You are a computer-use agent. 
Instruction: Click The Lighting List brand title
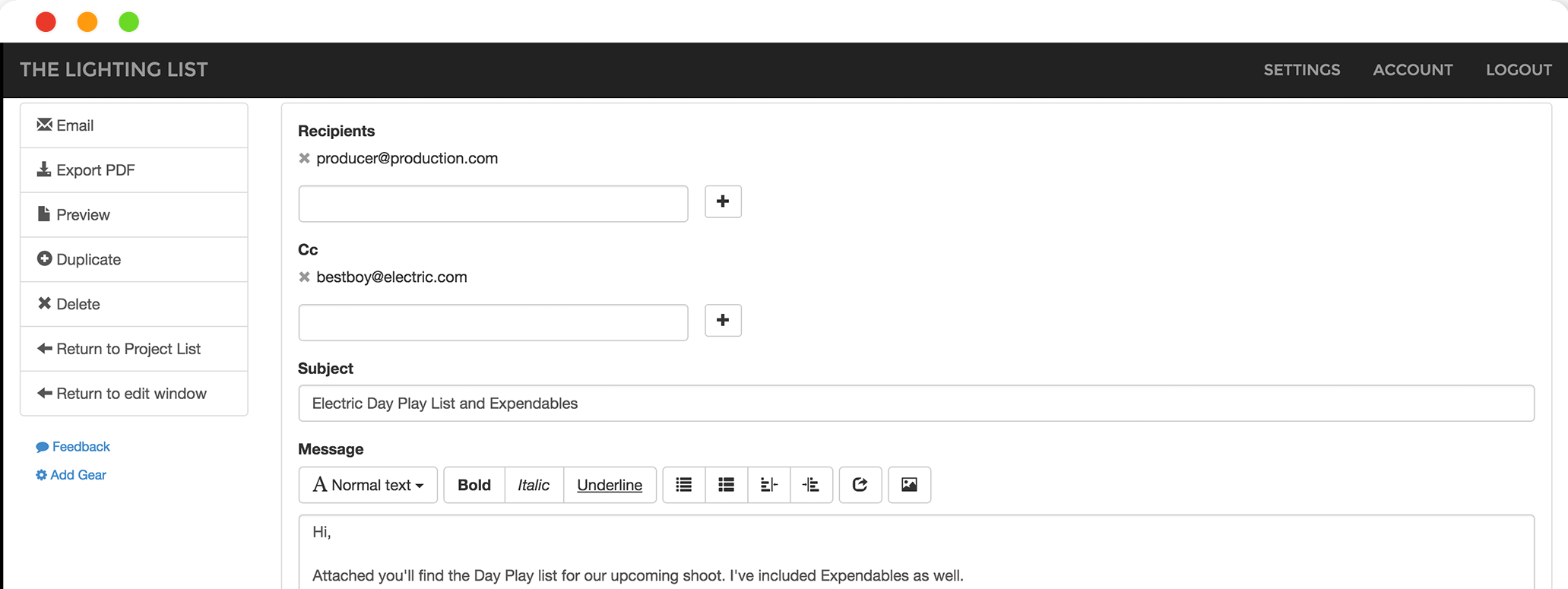point(114,70)
